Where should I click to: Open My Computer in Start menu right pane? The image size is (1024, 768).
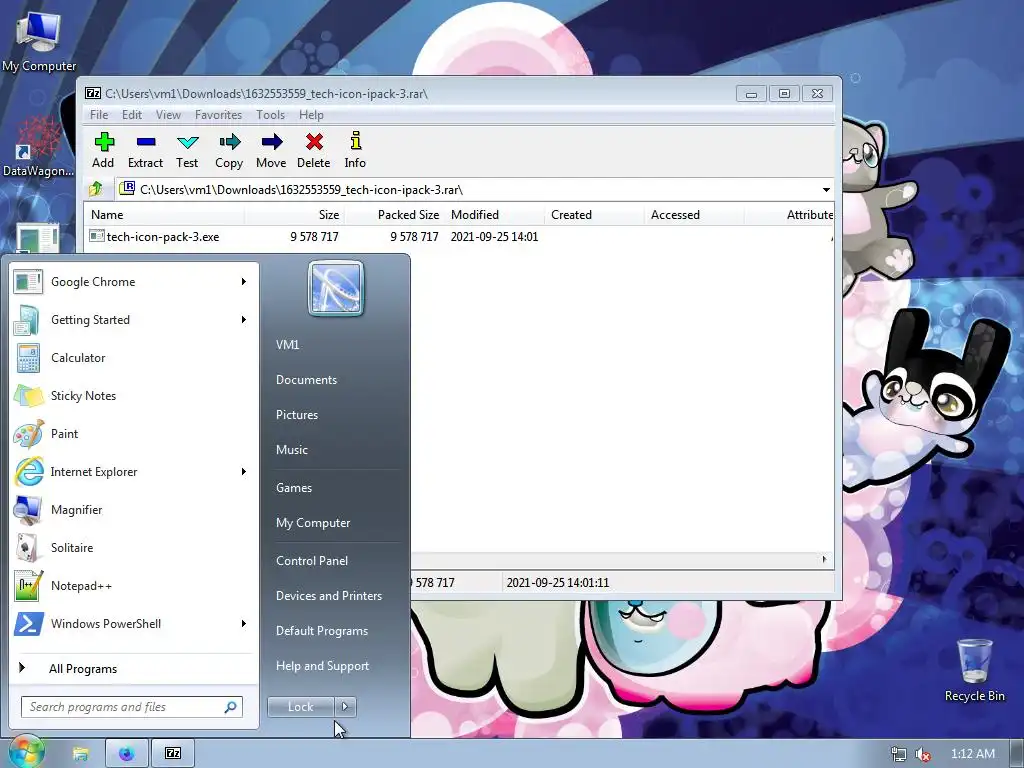(313, 523)
